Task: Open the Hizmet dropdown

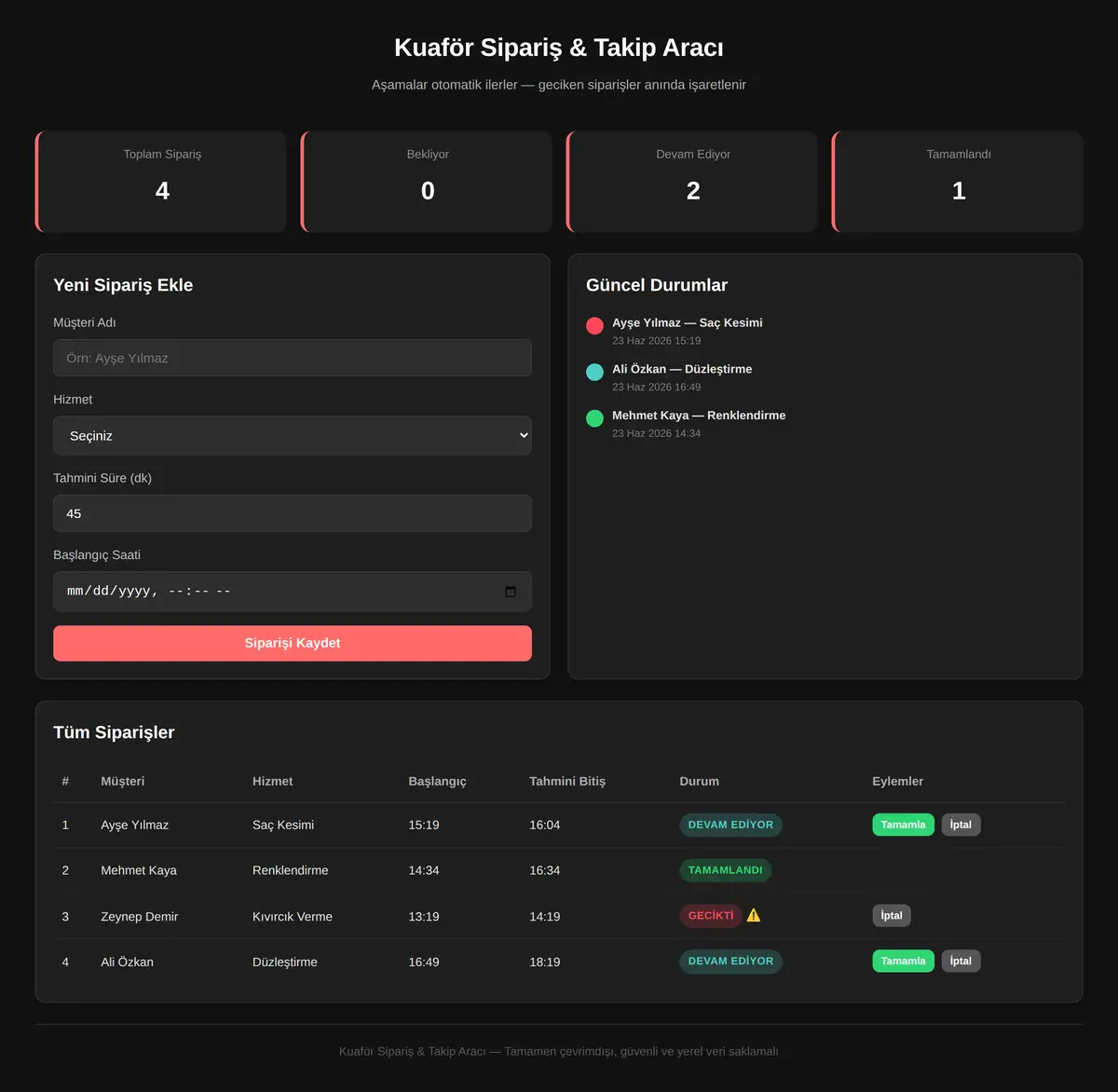Action: coord(293,436)
